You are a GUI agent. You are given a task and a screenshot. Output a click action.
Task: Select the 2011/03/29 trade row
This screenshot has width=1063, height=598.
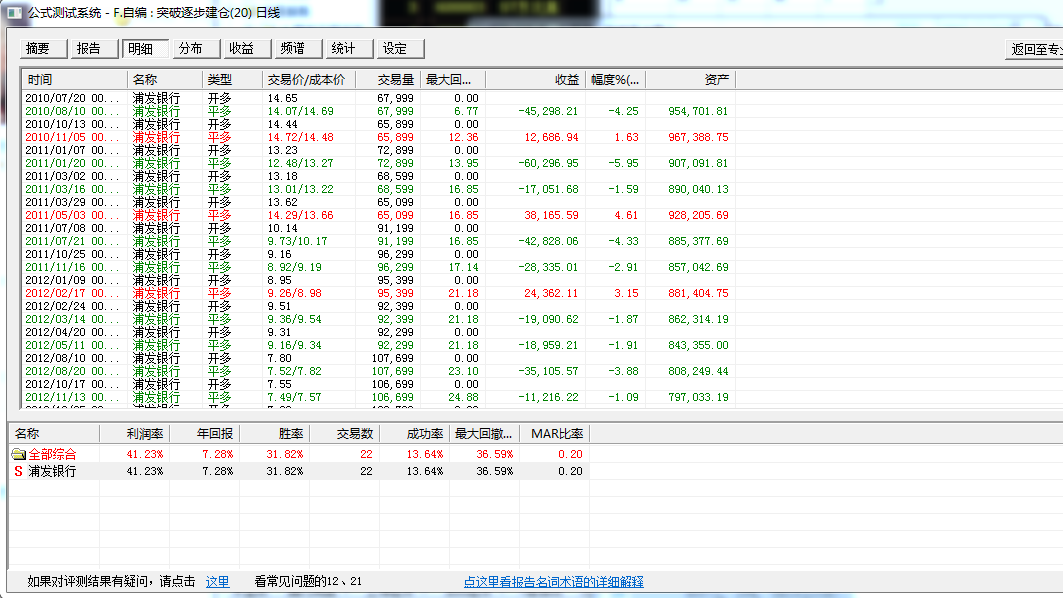pyautogui.click(x=378, y=202)
